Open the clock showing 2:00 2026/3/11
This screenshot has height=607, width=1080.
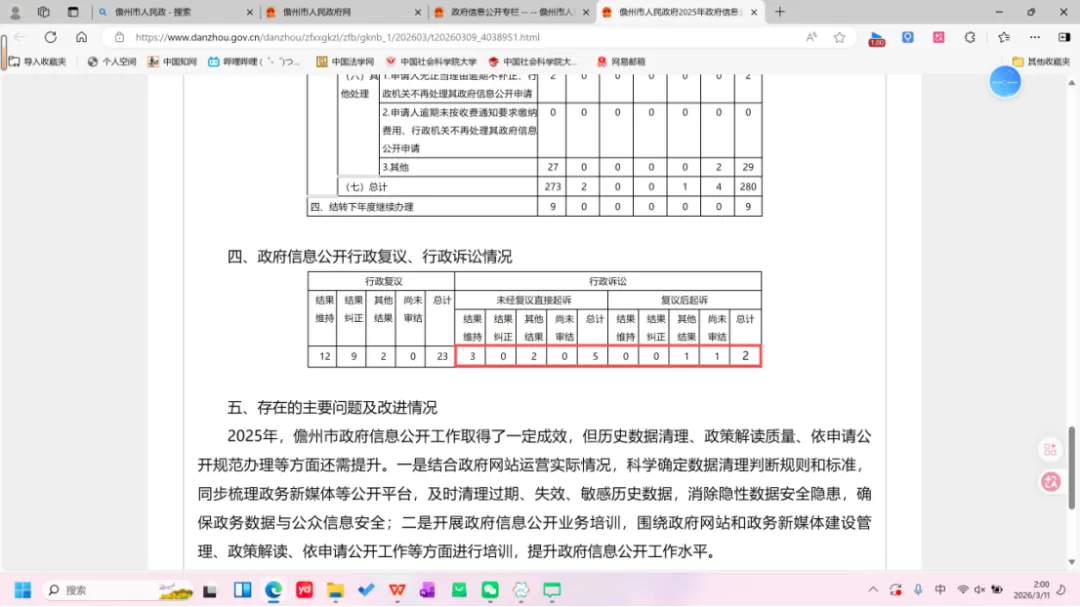pos(1031,590)
